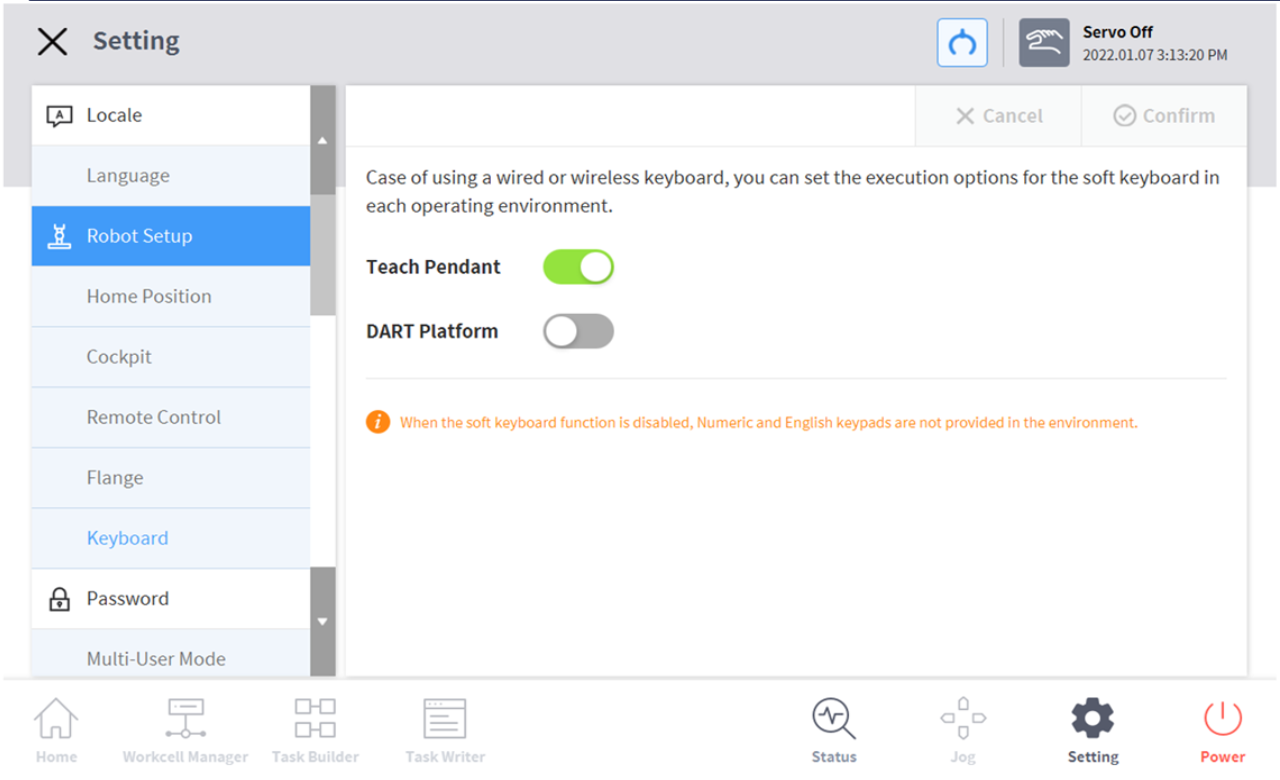Close the Setting screen with X
Screen dimensions: 1280x780
point(52,41)
